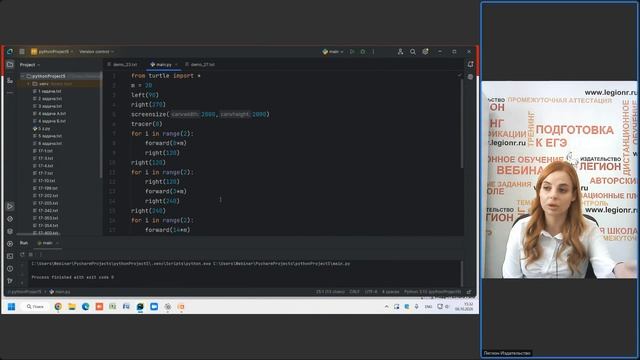Open the Project view options dropdown

click(x=30, y=65)
